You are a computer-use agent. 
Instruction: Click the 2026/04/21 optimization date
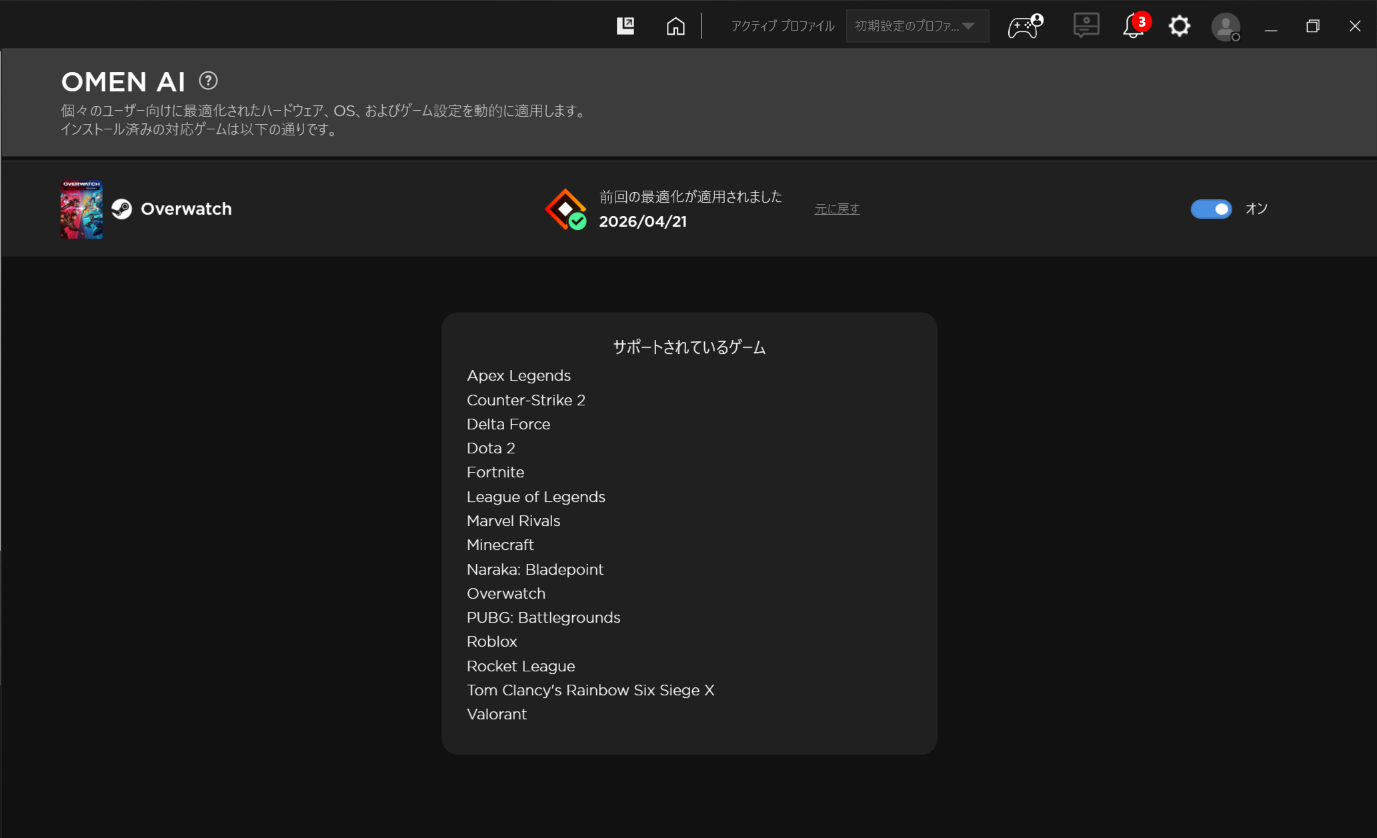click(643, 222)
